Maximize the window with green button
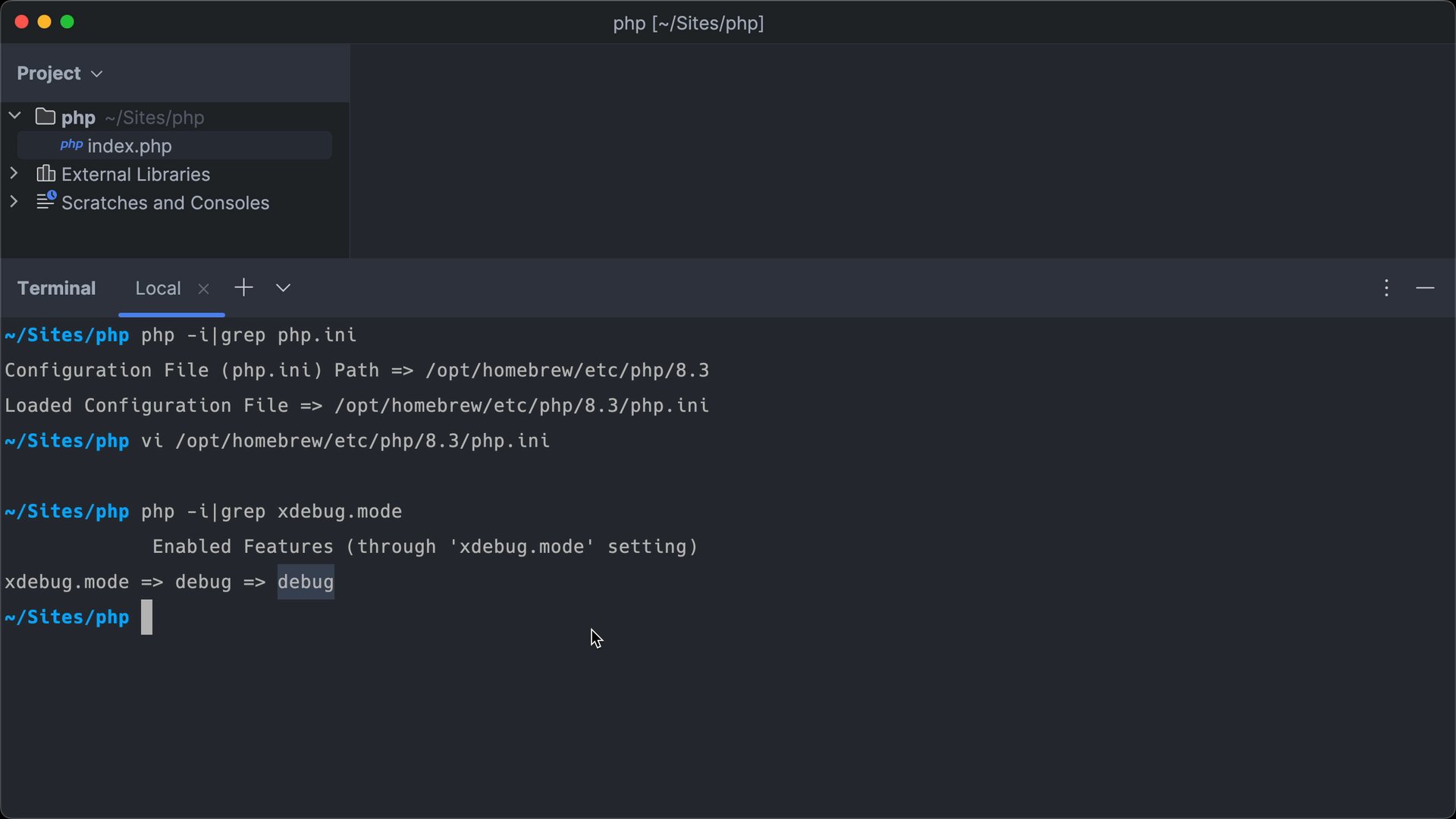1456x819 pixels. (x=67, y=22)
